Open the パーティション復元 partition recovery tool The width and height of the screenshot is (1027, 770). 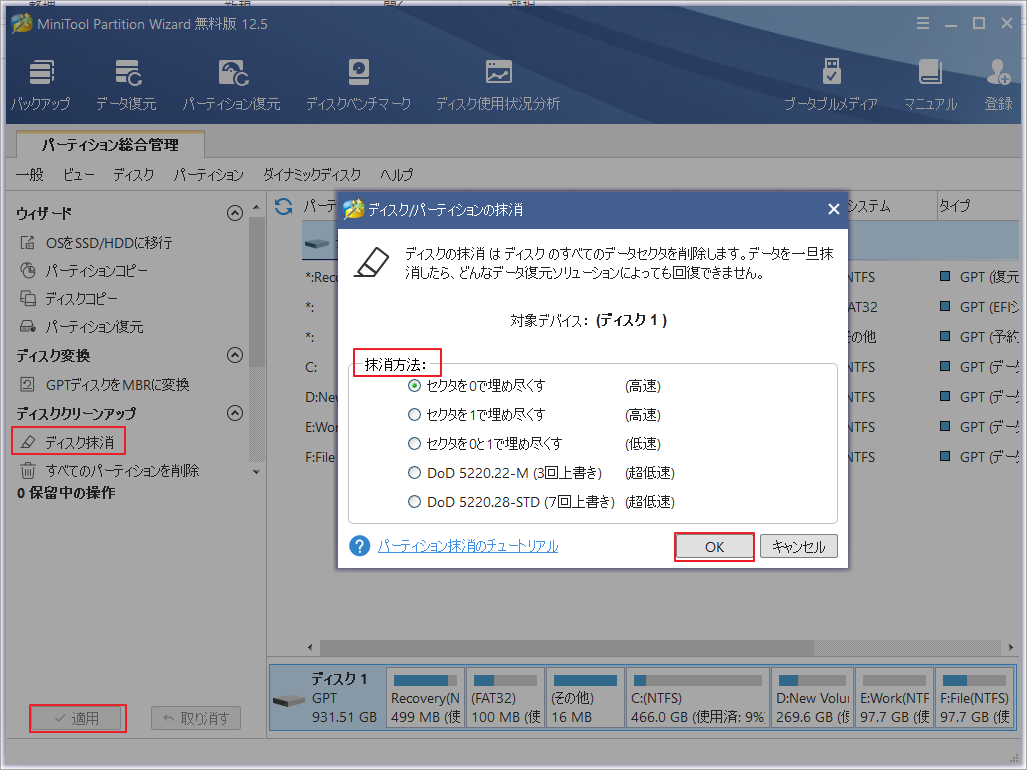(232, 80)
